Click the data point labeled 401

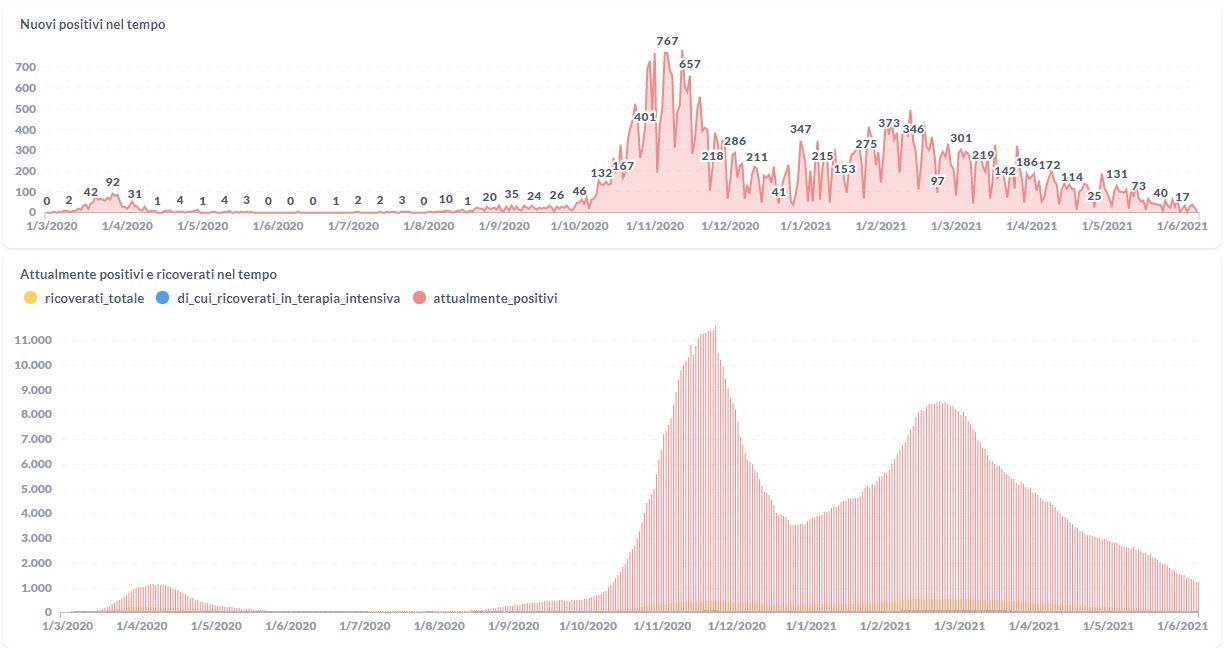point(645,117)
